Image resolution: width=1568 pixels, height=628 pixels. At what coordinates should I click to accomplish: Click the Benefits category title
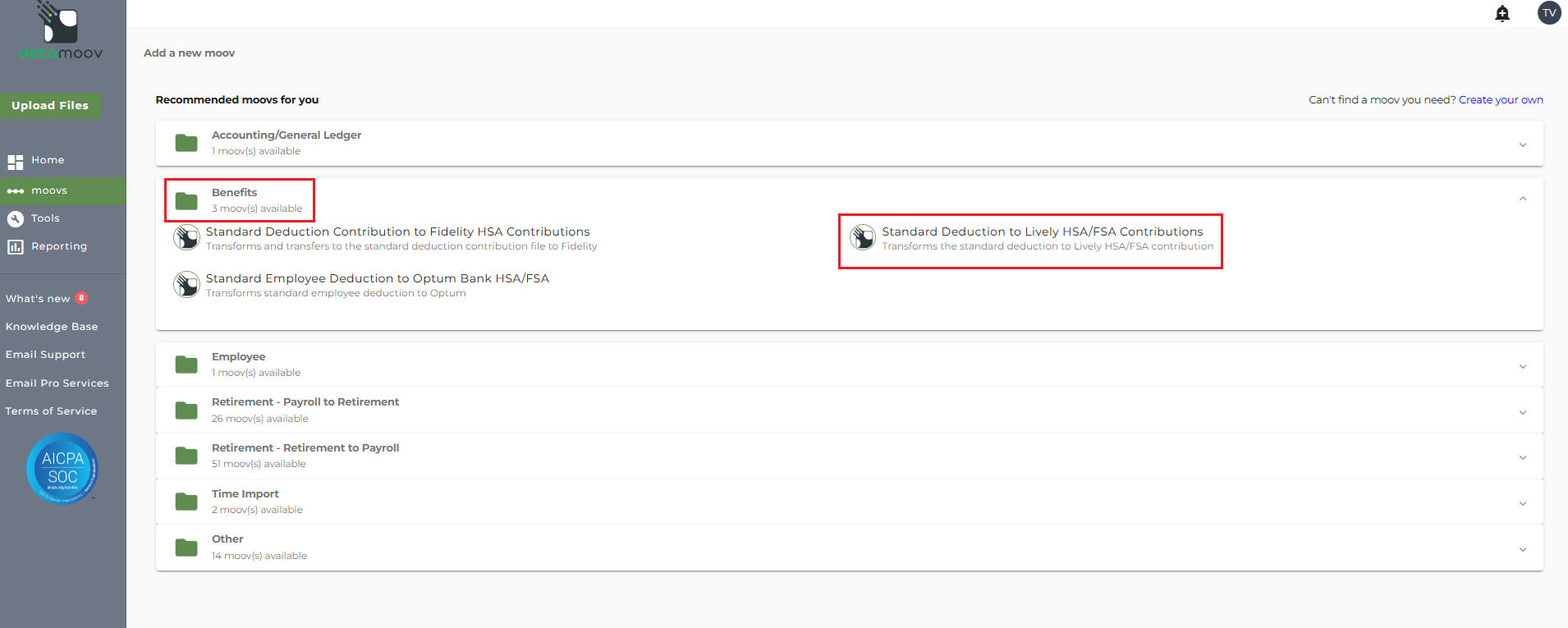point(235,193)
